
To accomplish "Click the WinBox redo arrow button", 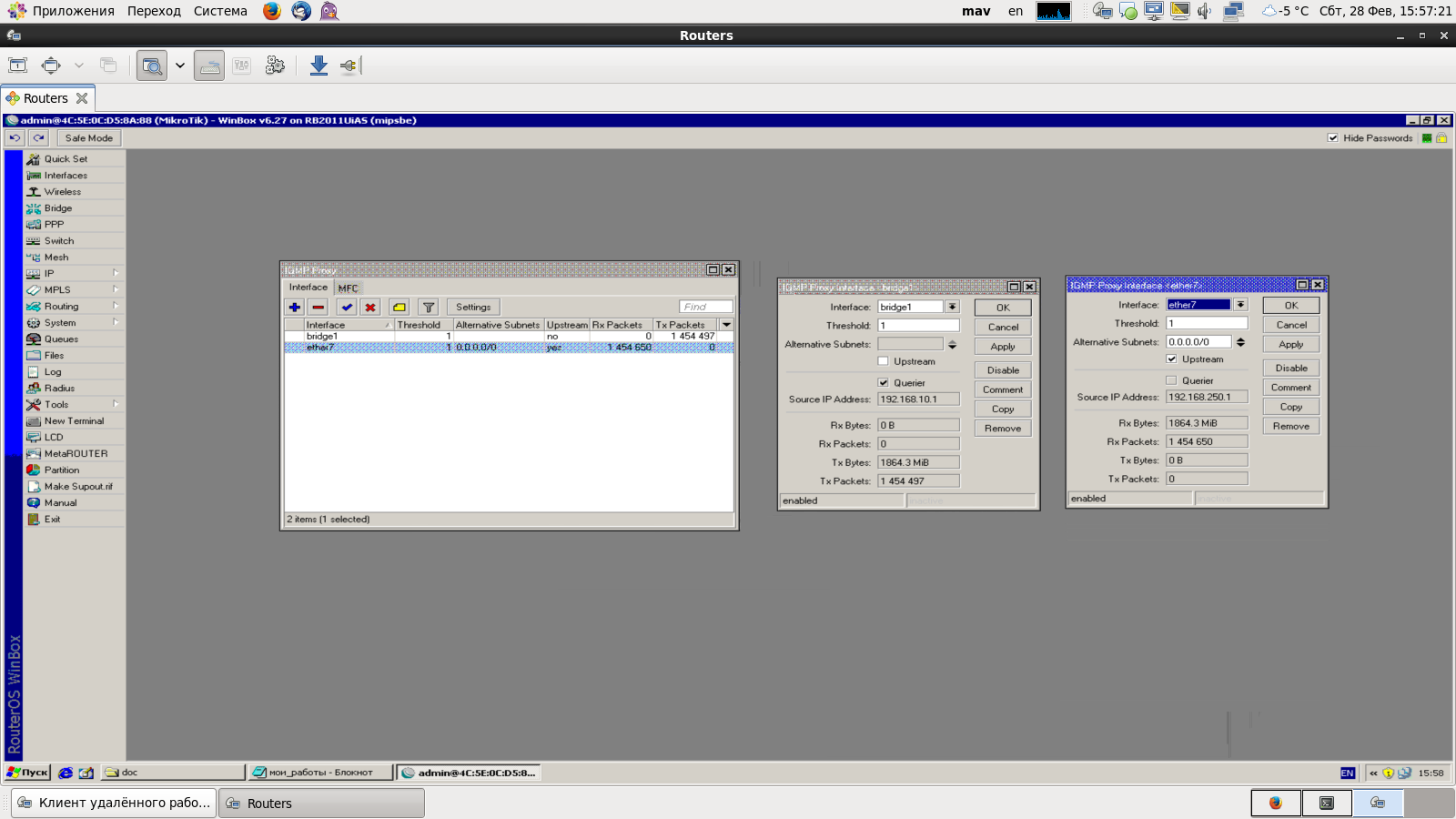I will click(38, 138).
